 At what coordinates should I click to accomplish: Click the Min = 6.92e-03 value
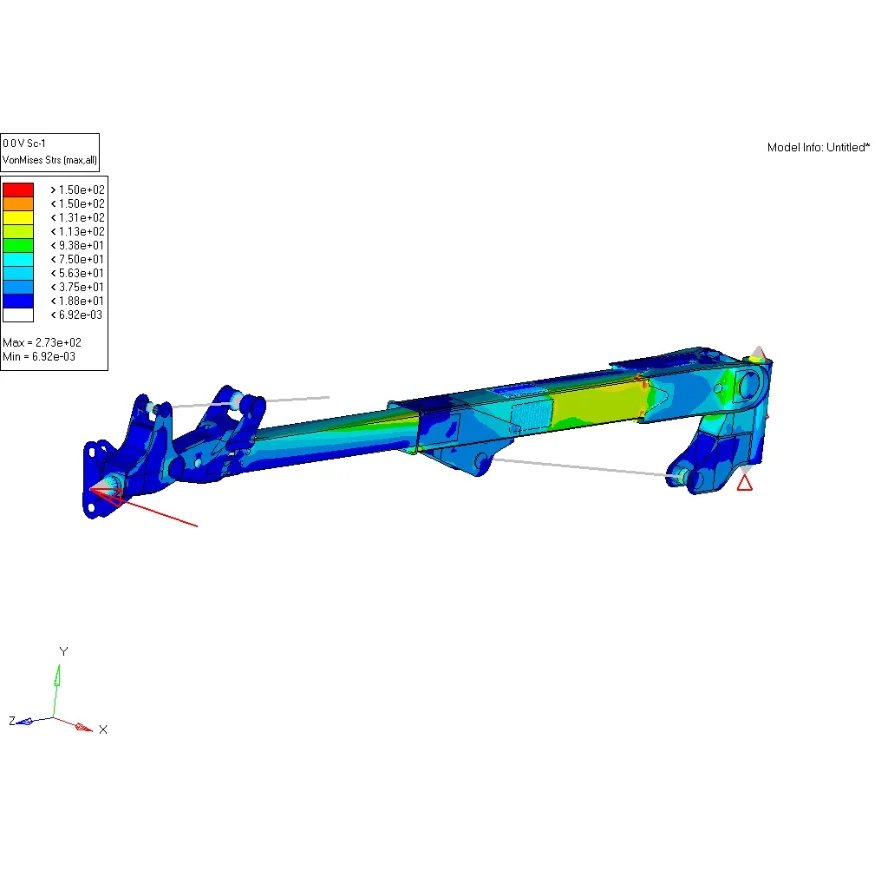[x=39, y=356]
